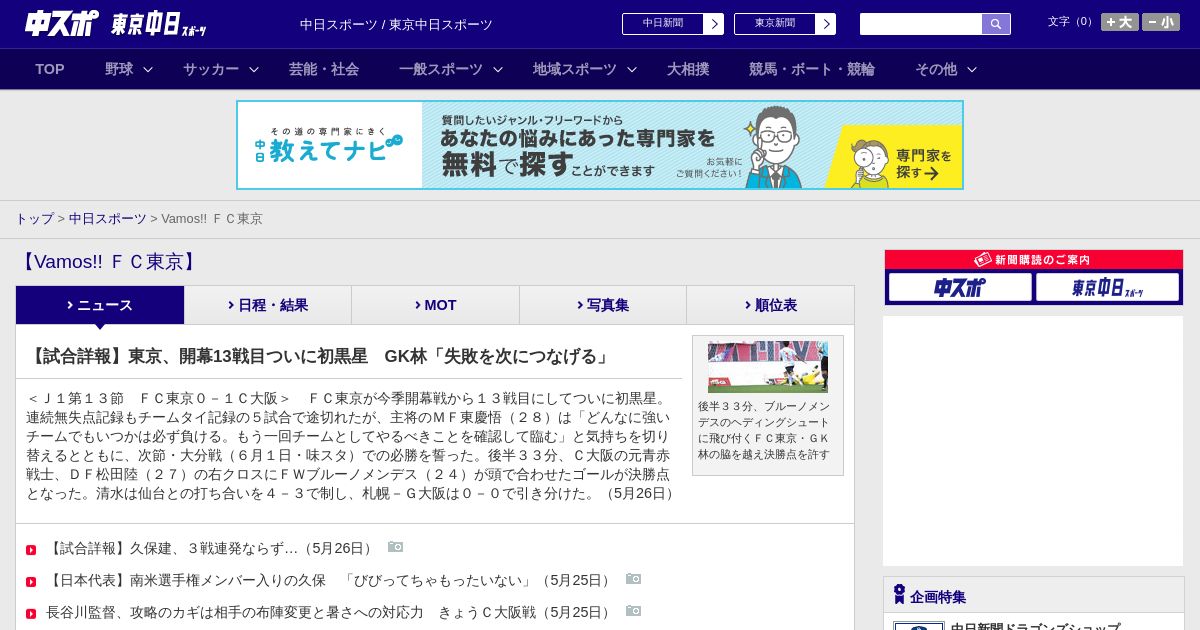Image resolution: width=1200 pixels, height=630 pixels.
Task: Click the 東京中日スポーツ logo in header
Action: [x=158, y=24]
